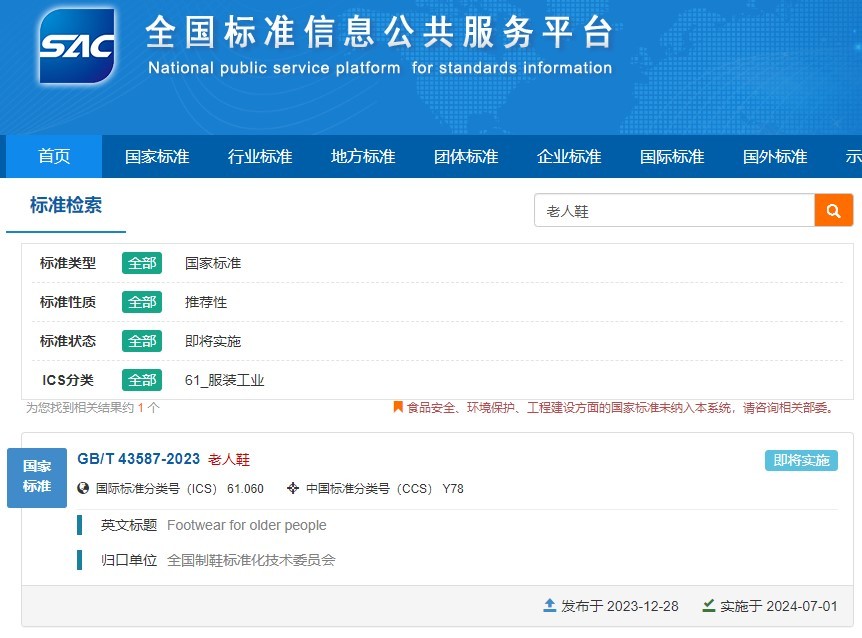Filter by 国家标准 type
This screenshot has height=638, width=862.
213,263
